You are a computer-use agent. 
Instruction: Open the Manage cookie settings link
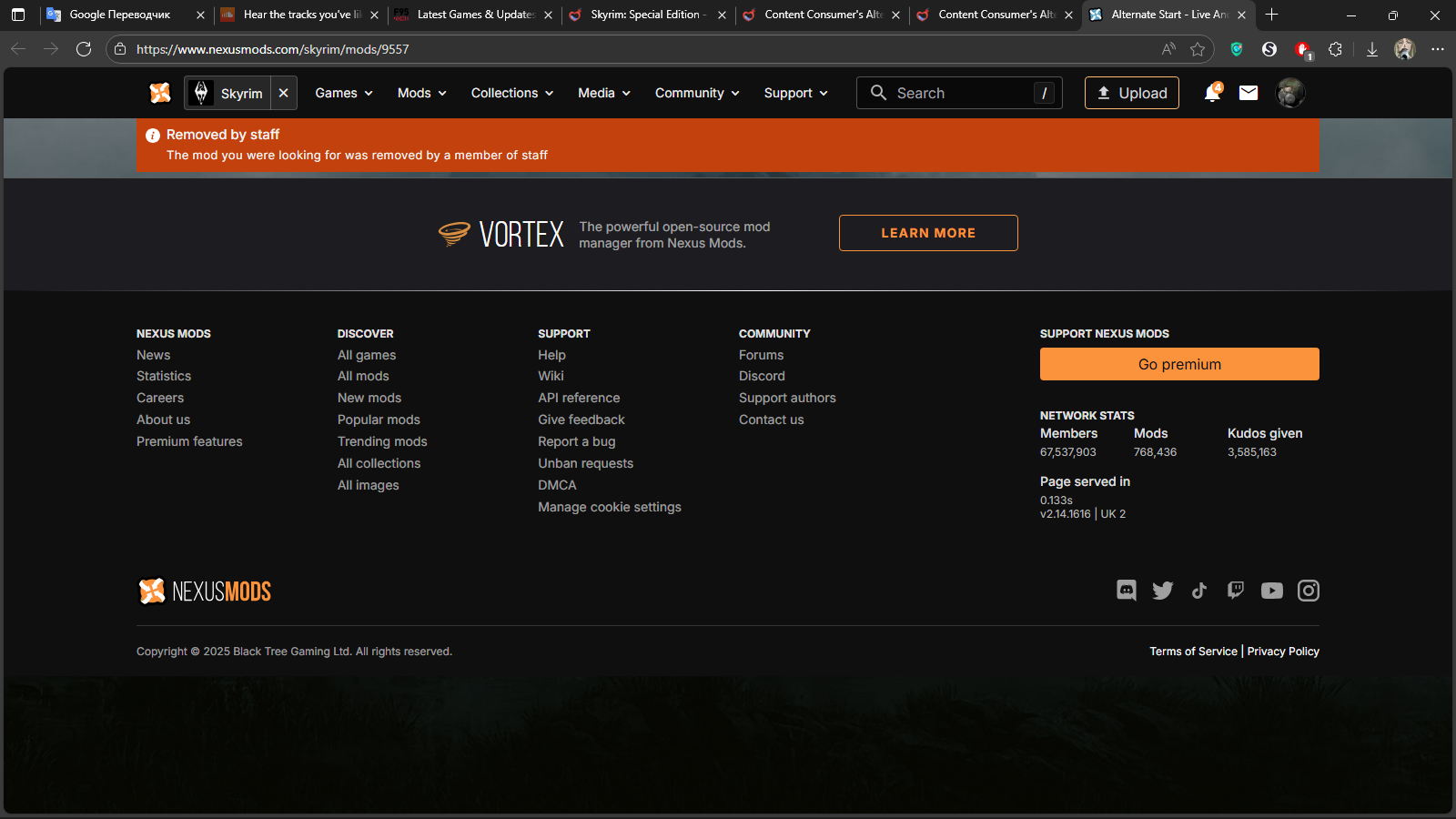point(610,507)
